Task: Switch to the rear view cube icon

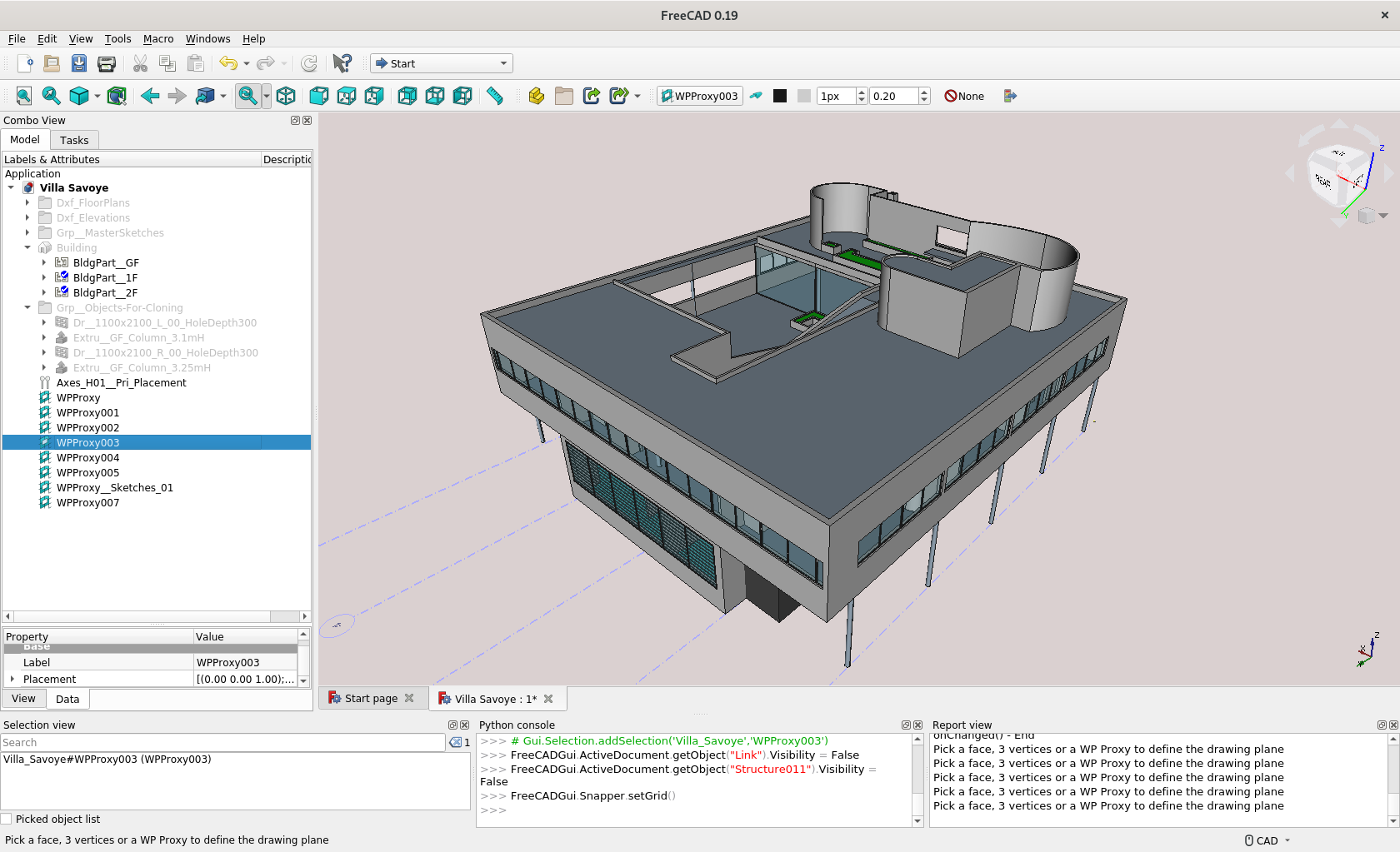Action: tap(407, 96)
